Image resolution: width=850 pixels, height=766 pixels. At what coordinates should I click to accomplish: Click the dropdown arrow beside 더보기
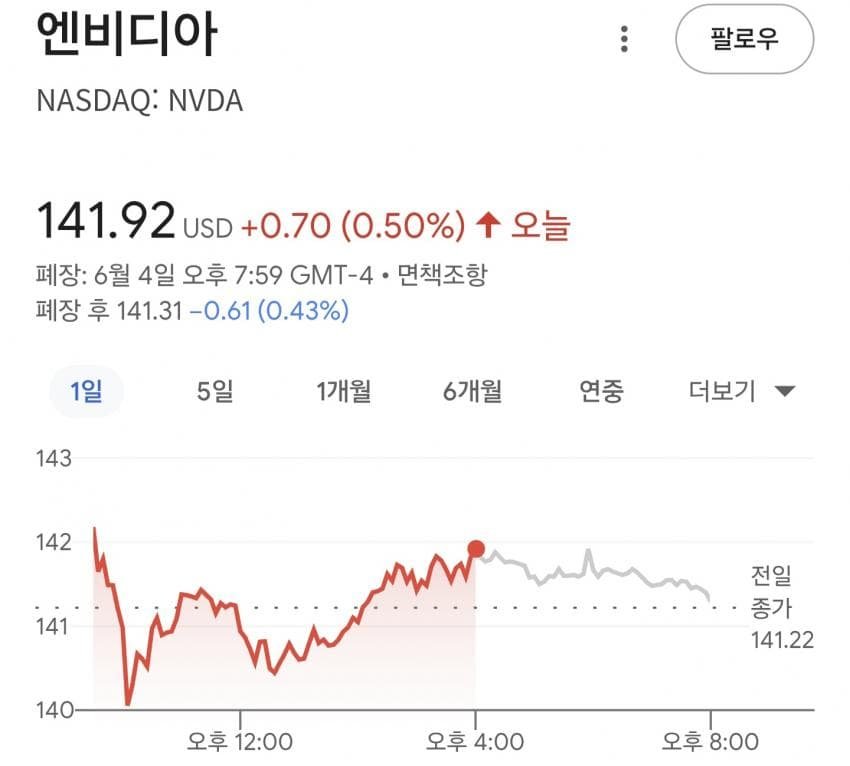click(x=785, y=391)
